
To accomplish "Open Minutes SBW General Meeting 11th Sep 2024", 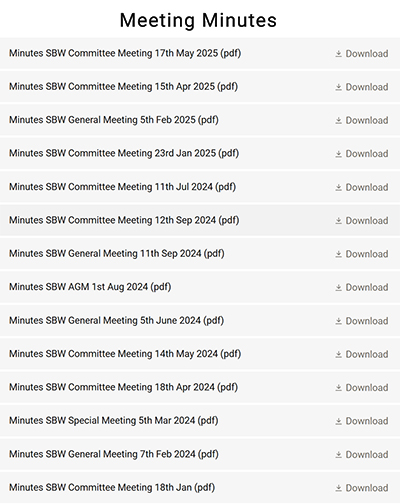I will (x=117, y=253).
